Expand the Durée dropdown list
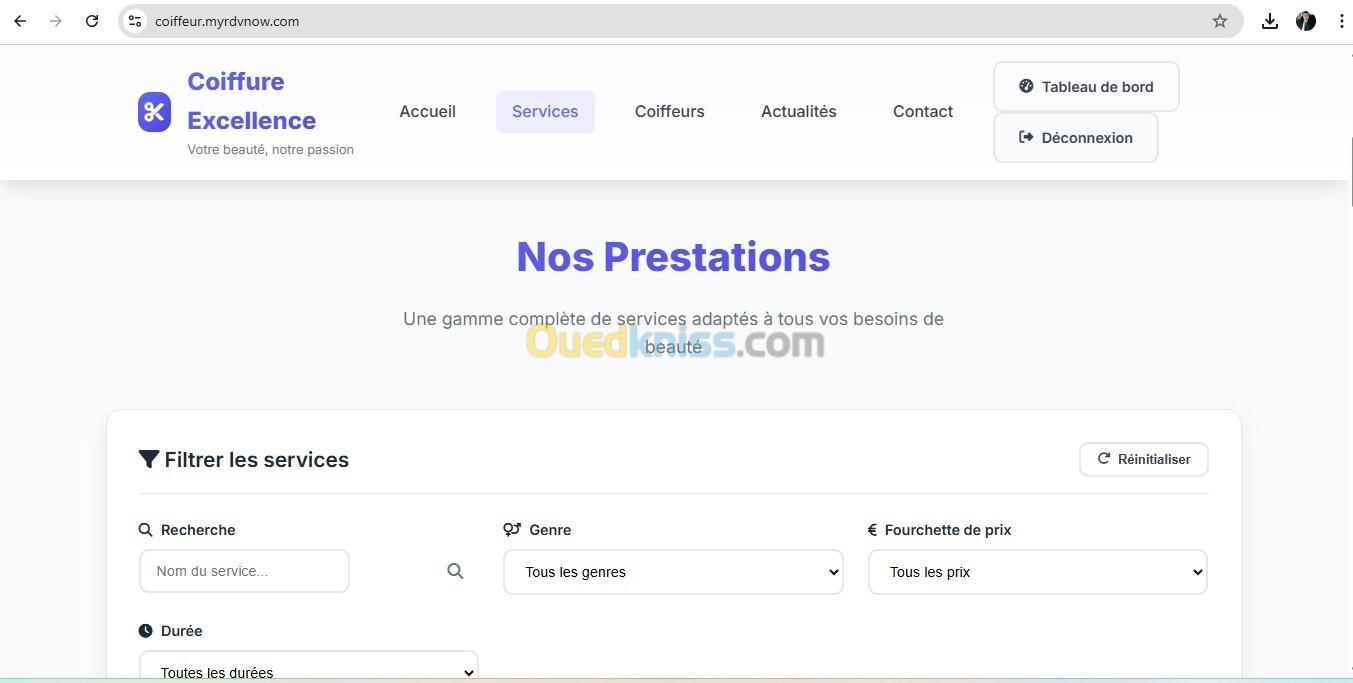This screenshot has height=683, width=1353. [308, 670]
